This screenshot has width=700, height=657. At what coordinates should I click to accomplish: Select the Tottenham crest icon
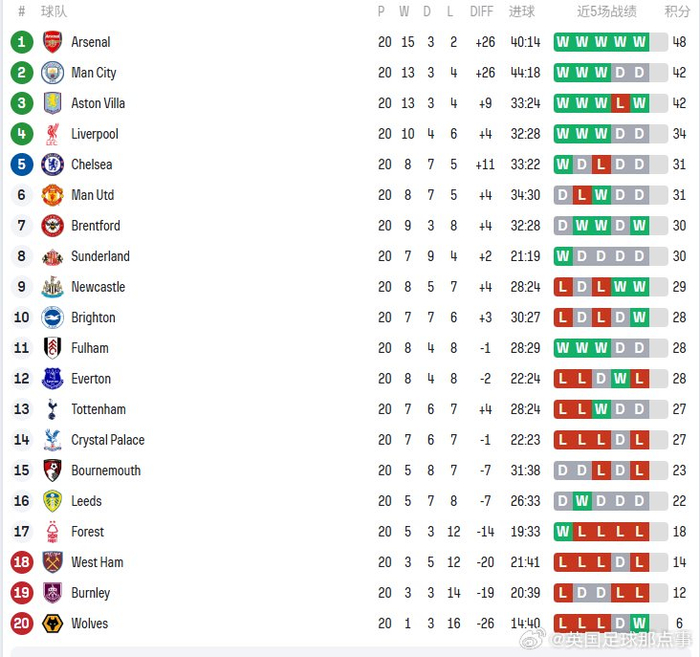coord(52,409)
